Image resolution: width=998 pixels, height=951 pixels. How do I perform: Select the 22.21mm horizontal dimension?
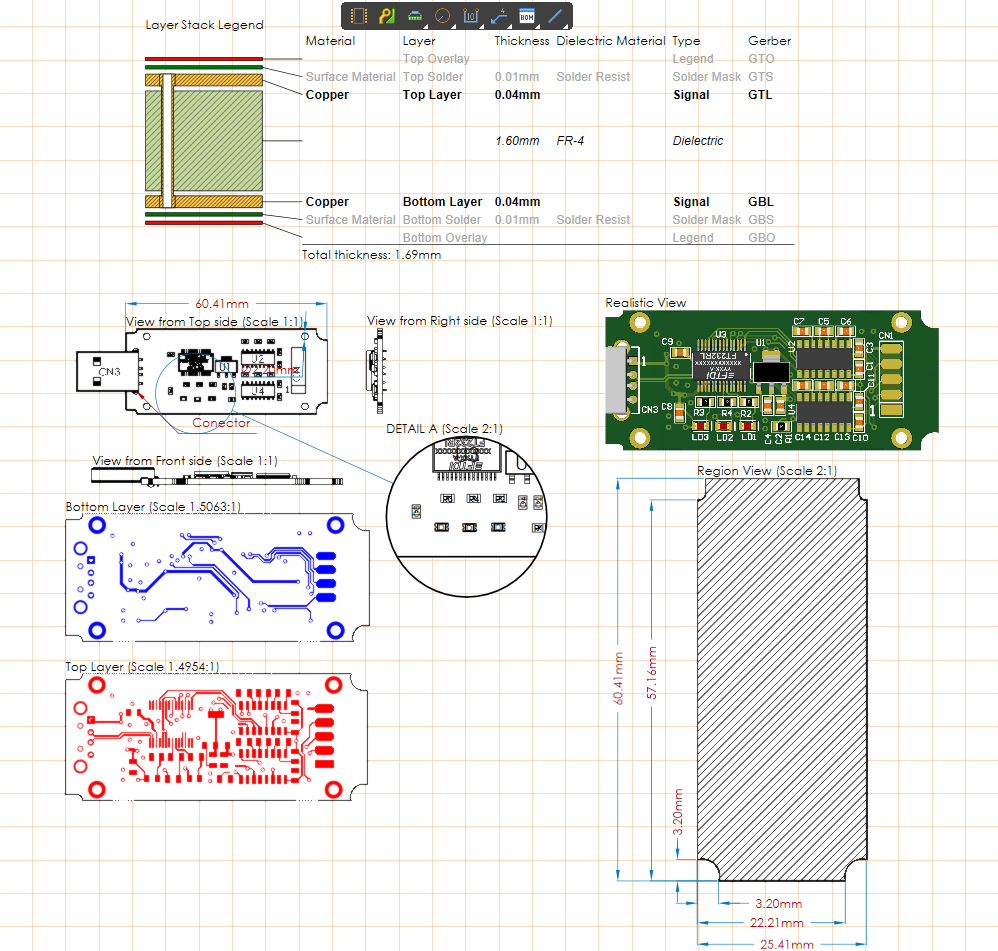tap(777, 922)
